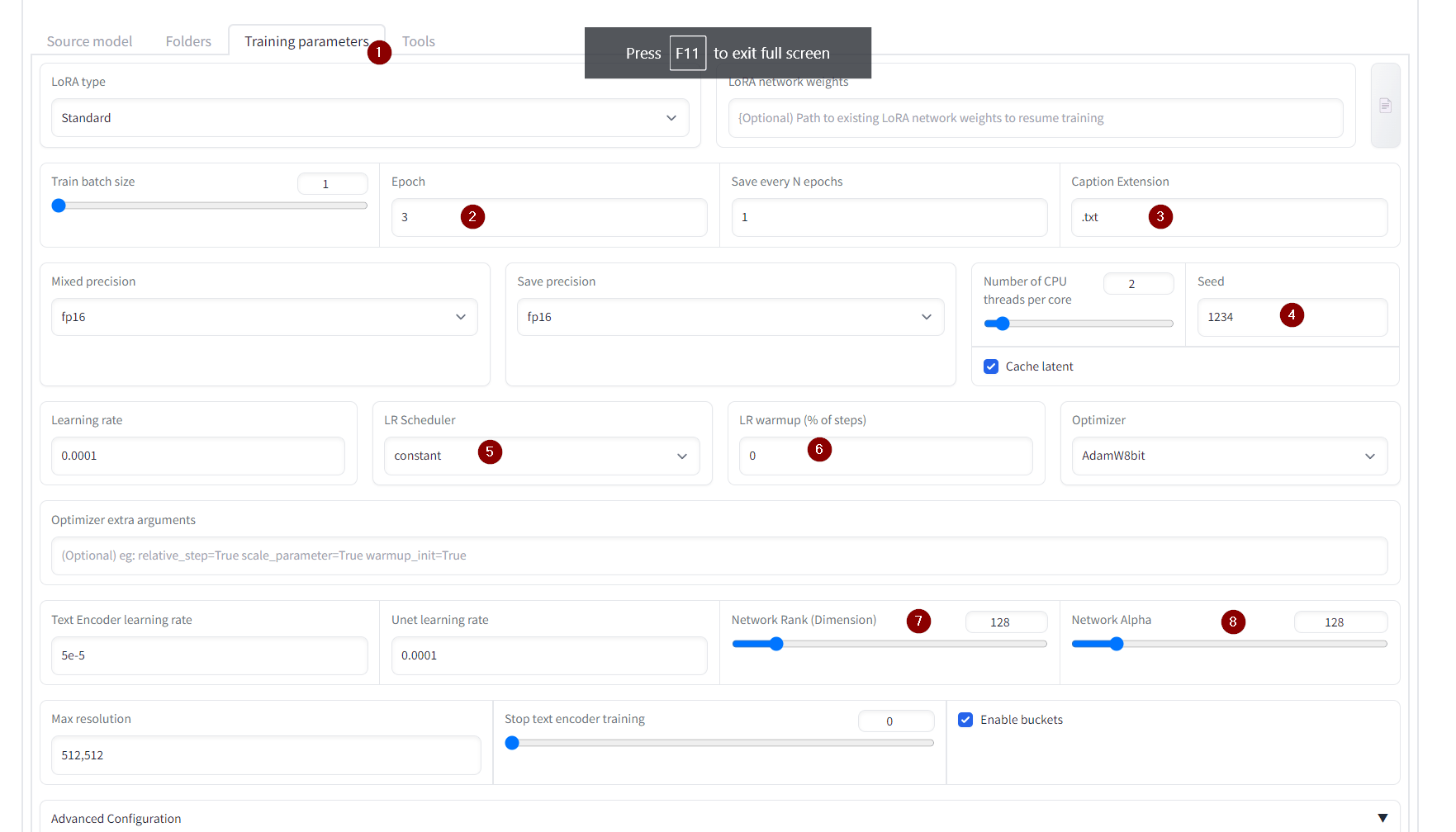Click the Train batch size slider
This screenshot has height=832, width=1456.
(209, 206)
